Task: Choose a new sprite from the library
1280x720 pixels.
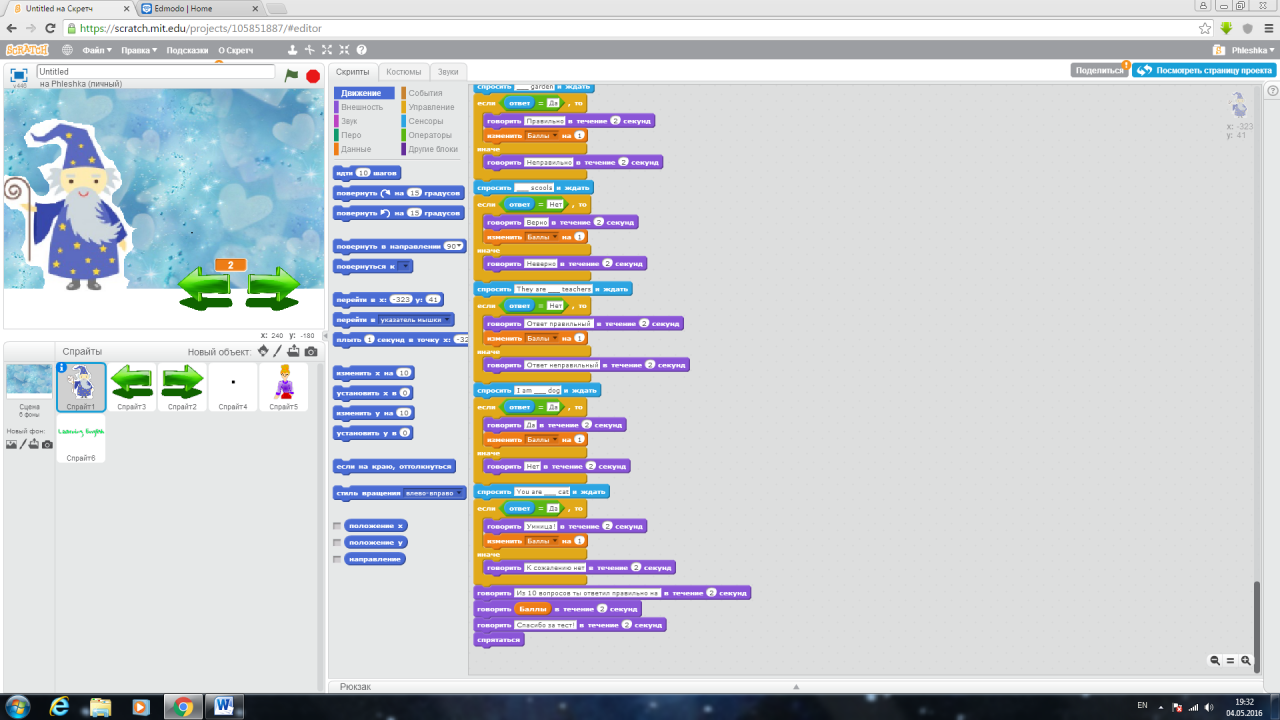Action: coord(263,351)
